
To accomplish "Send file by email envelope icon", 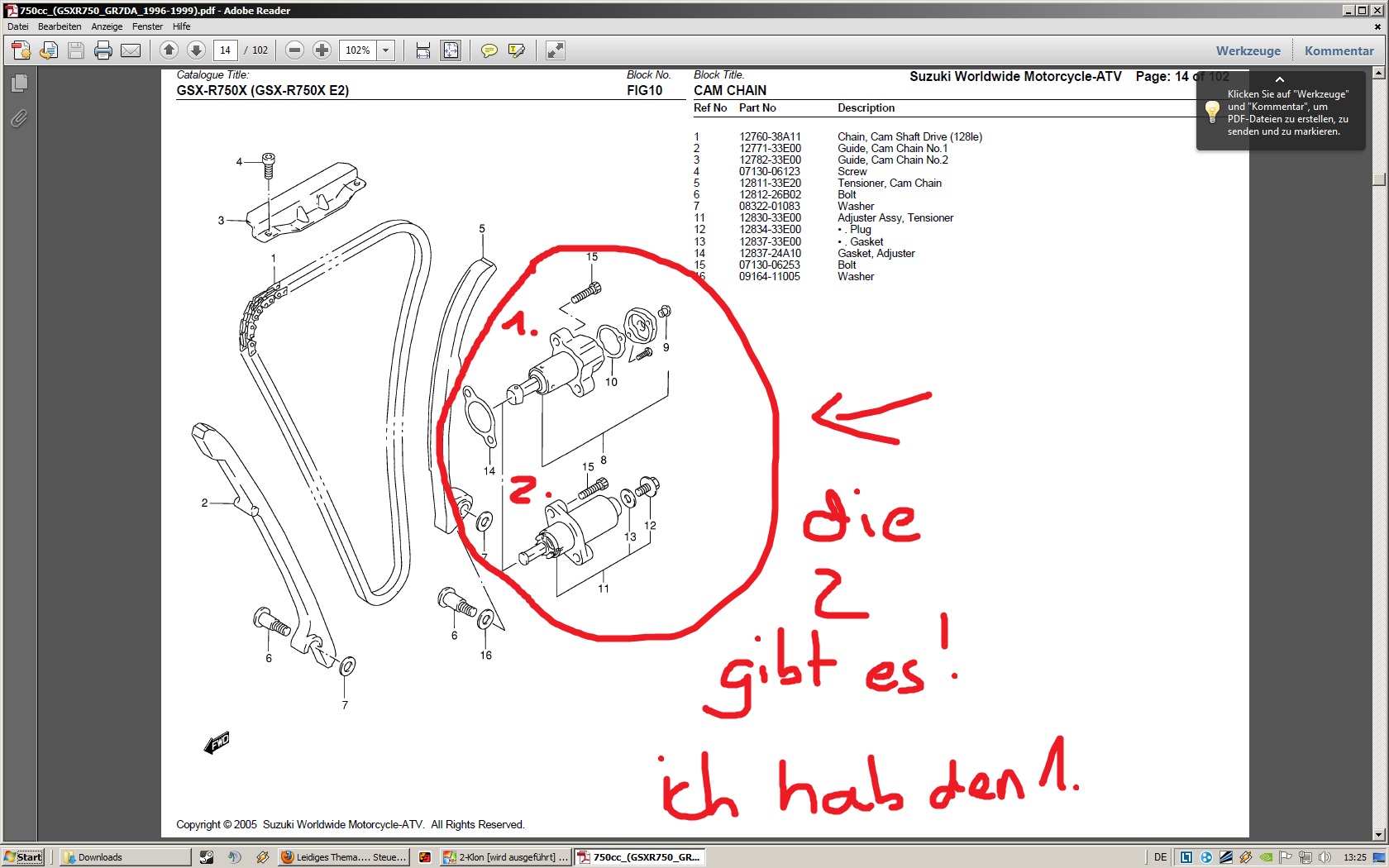I will click(131, 50).
